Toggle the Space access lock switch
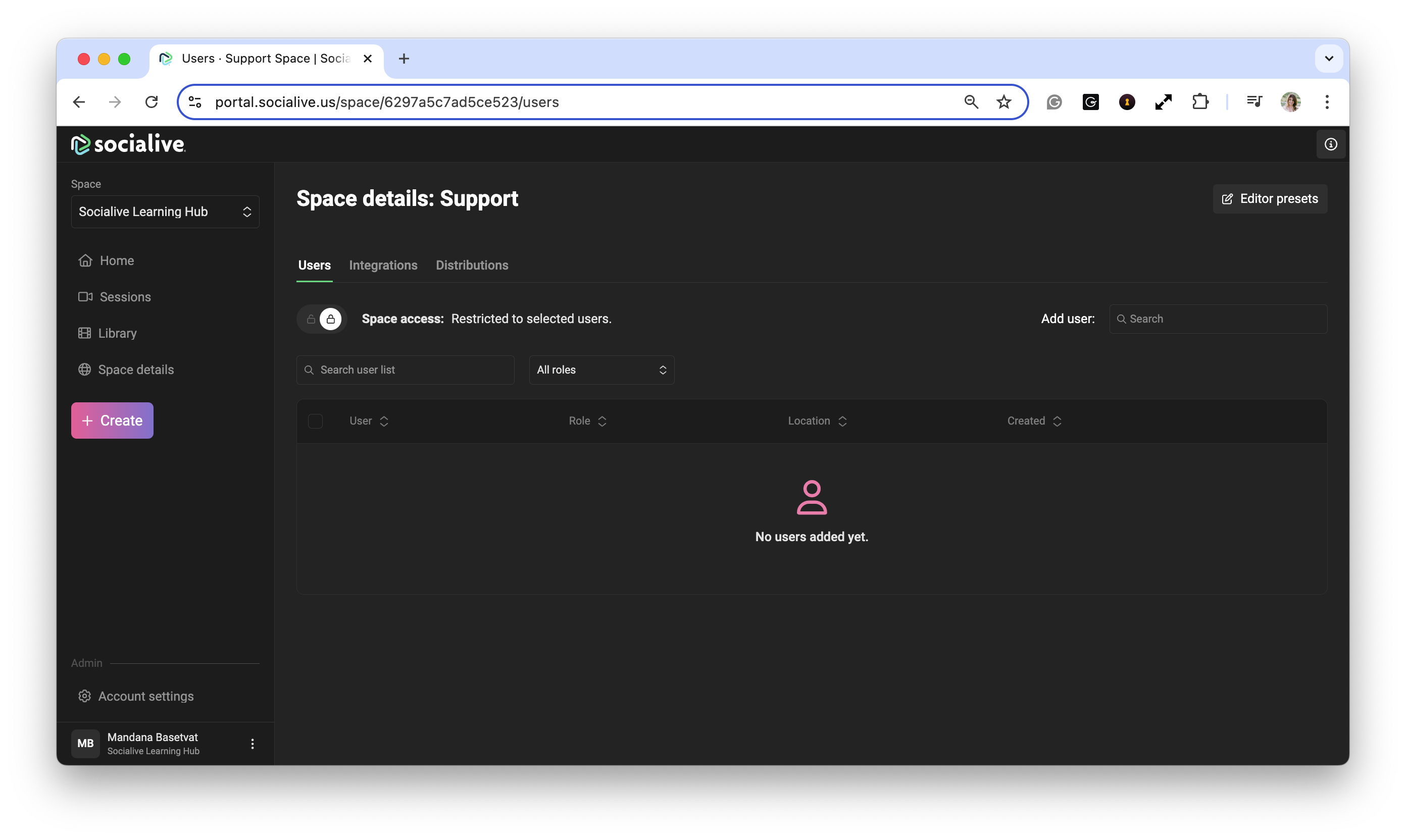 click(x=321, y=319)
